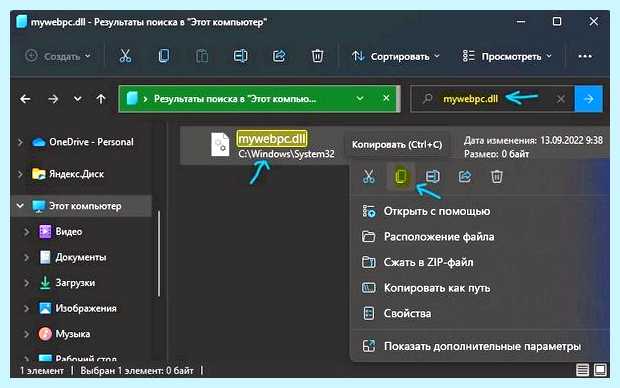
Task: Clear the search box with the X button
Action: (561, 98)
